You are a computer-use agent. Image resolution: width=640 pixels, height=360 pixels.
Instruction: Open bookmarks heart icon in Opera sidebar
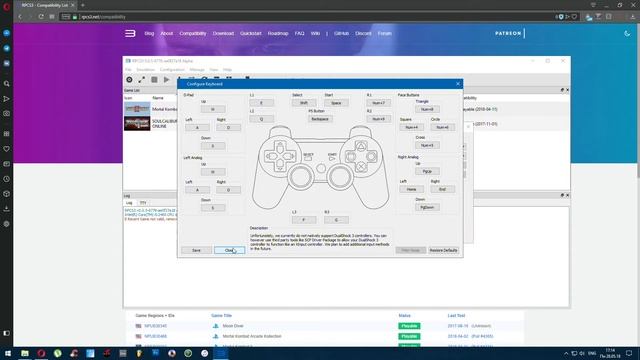point(7,149)
